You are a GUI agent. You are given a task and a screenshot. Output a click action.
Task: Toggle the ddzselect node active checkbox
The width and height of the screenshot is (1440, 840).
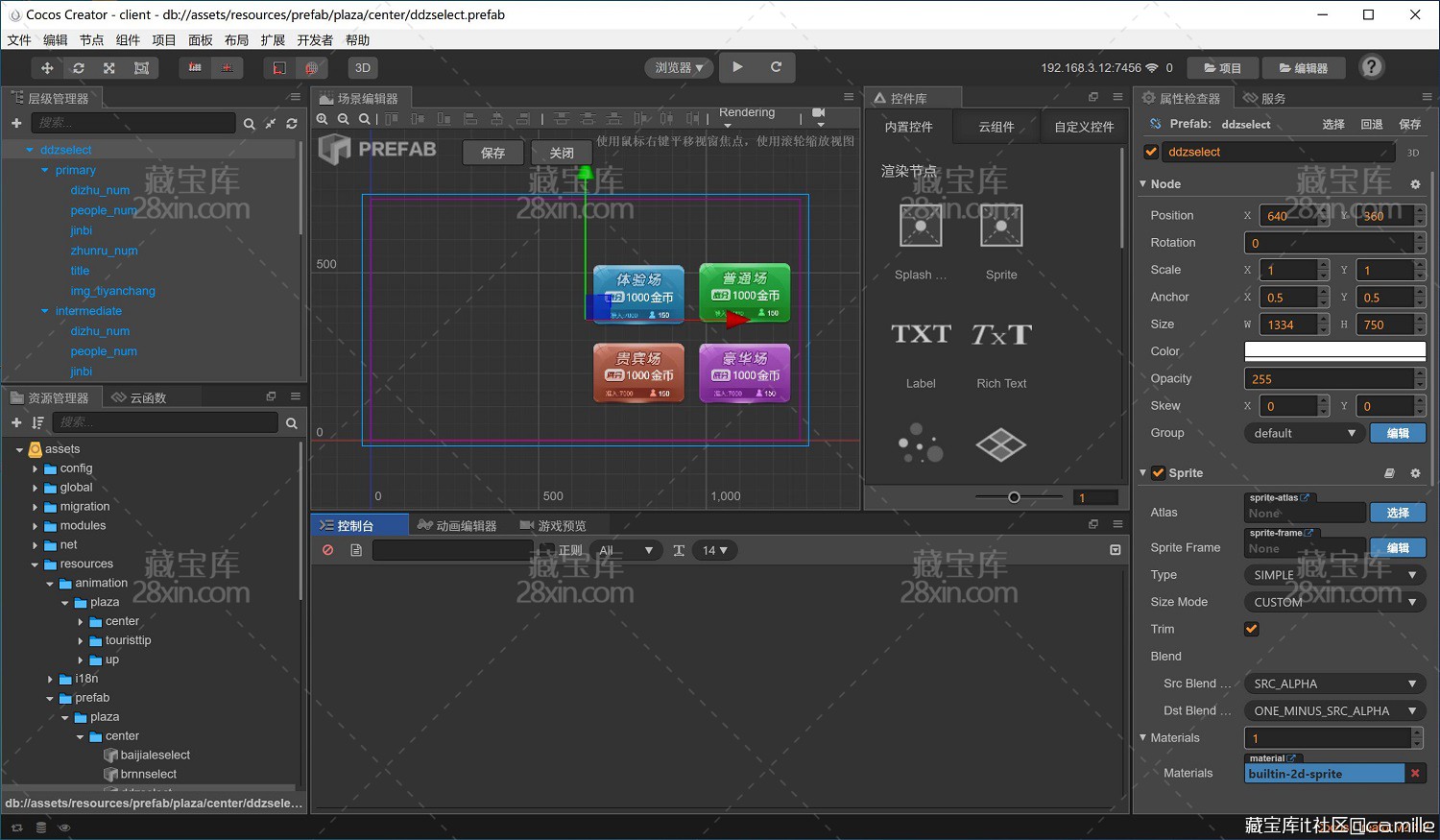click(x=1151, y=152)
